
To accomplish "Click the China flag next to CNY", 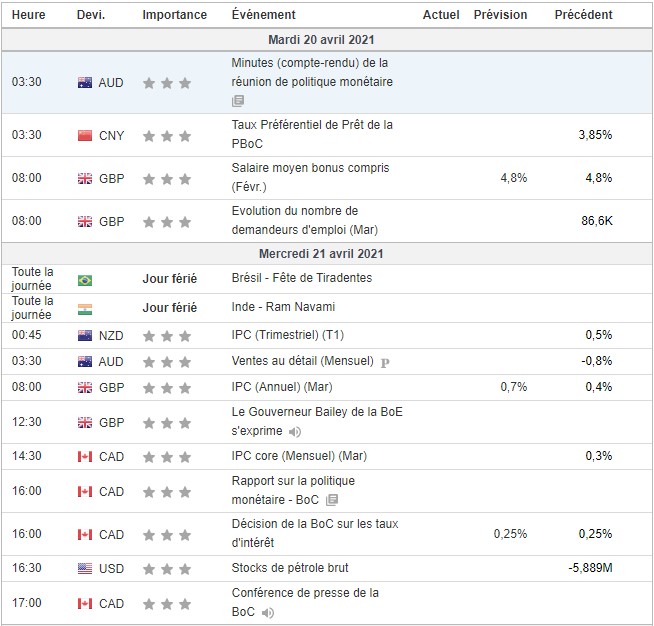I will [85, 135].
